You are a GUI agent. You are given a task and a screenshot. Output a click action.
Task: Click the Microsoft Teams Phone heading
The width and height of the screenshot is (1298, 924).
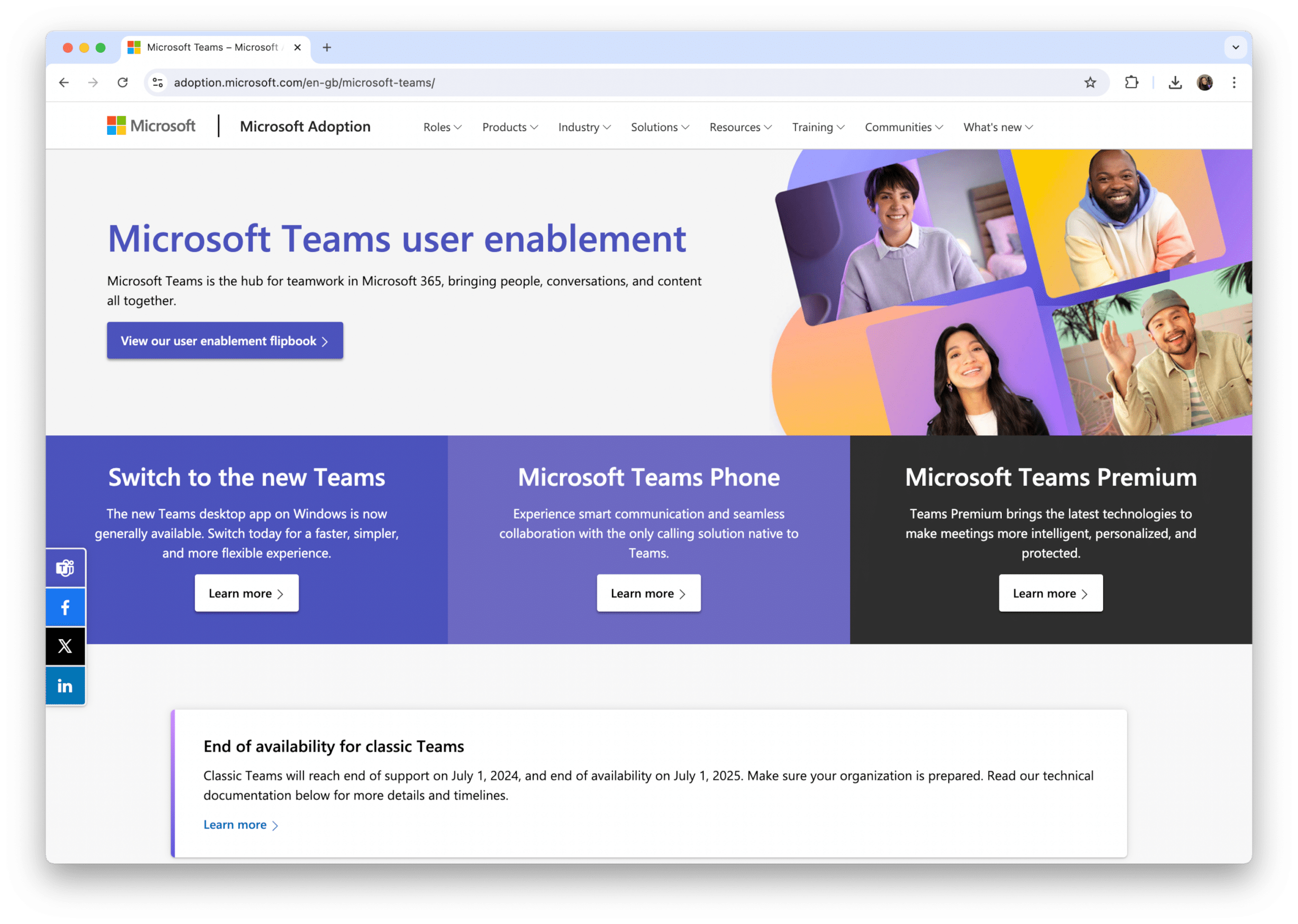pos(648,477)
